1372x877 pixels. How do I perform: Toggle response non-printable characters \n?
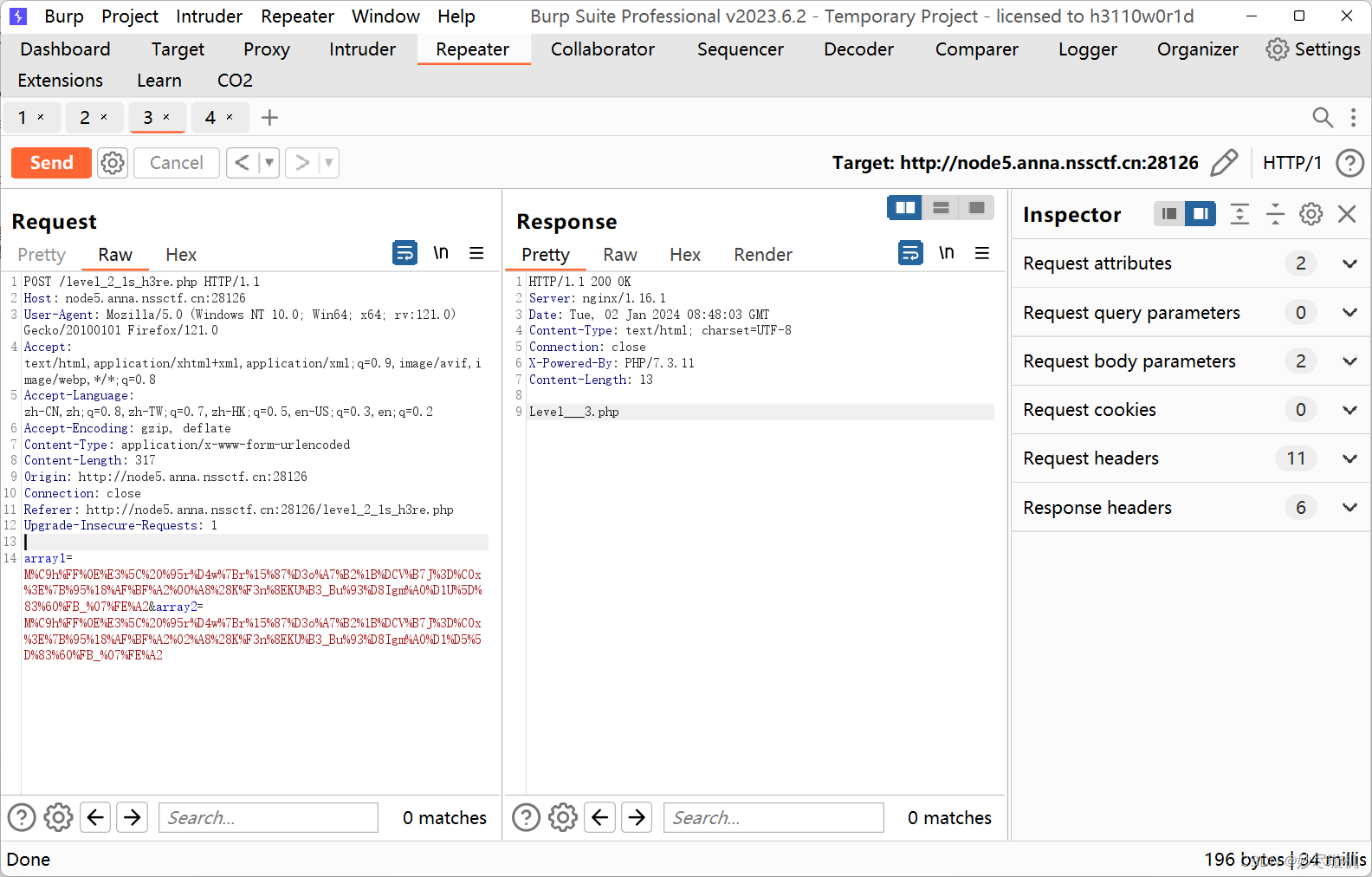tap(947, 253)
